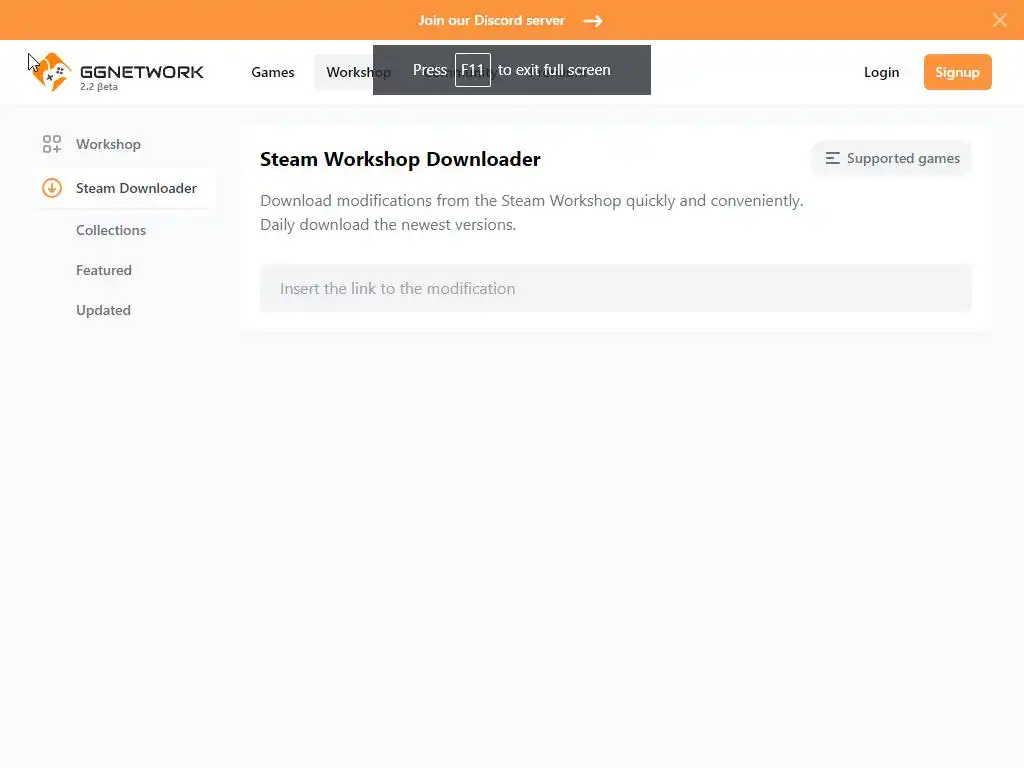Image resolution: width=1024 pixels, height=768 pixels.
Task: Click the Supported games button
Action: (x=891, y=158)
